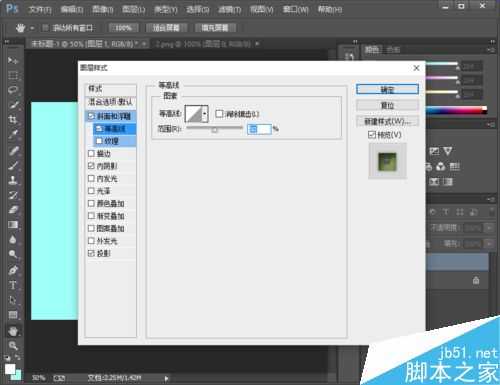Image resolution: width=500 pixels, height=385 pixels.
Task: Select the Crop tool
Action: coord(13,120)
